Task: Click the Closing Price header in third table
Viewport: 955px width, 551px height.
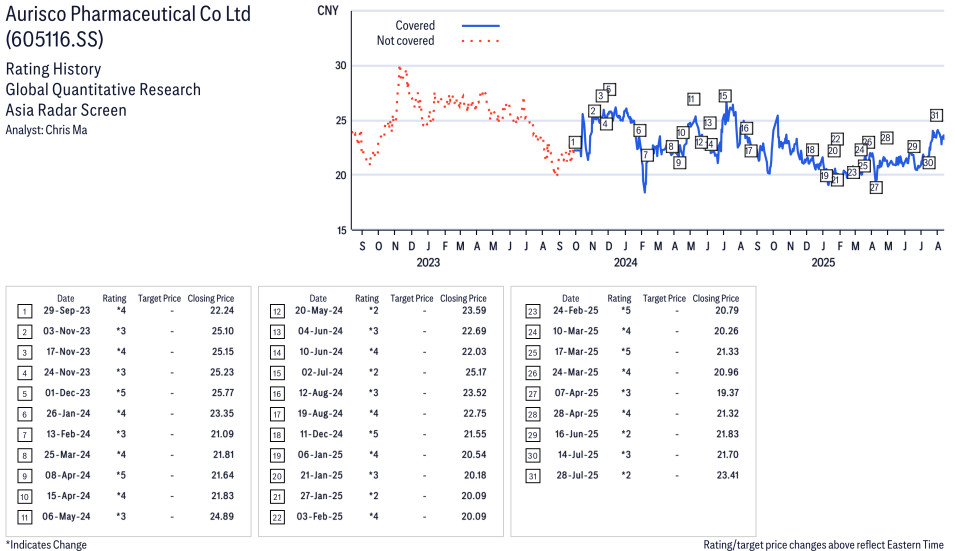Action: pos(716,298)
